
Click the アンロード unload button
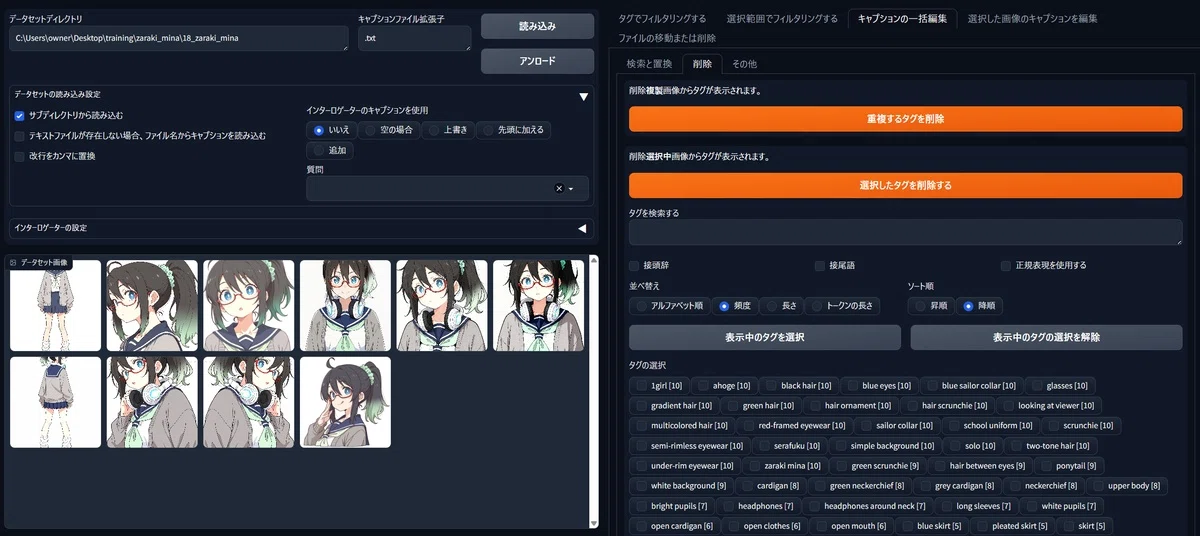tap(537, 61)
